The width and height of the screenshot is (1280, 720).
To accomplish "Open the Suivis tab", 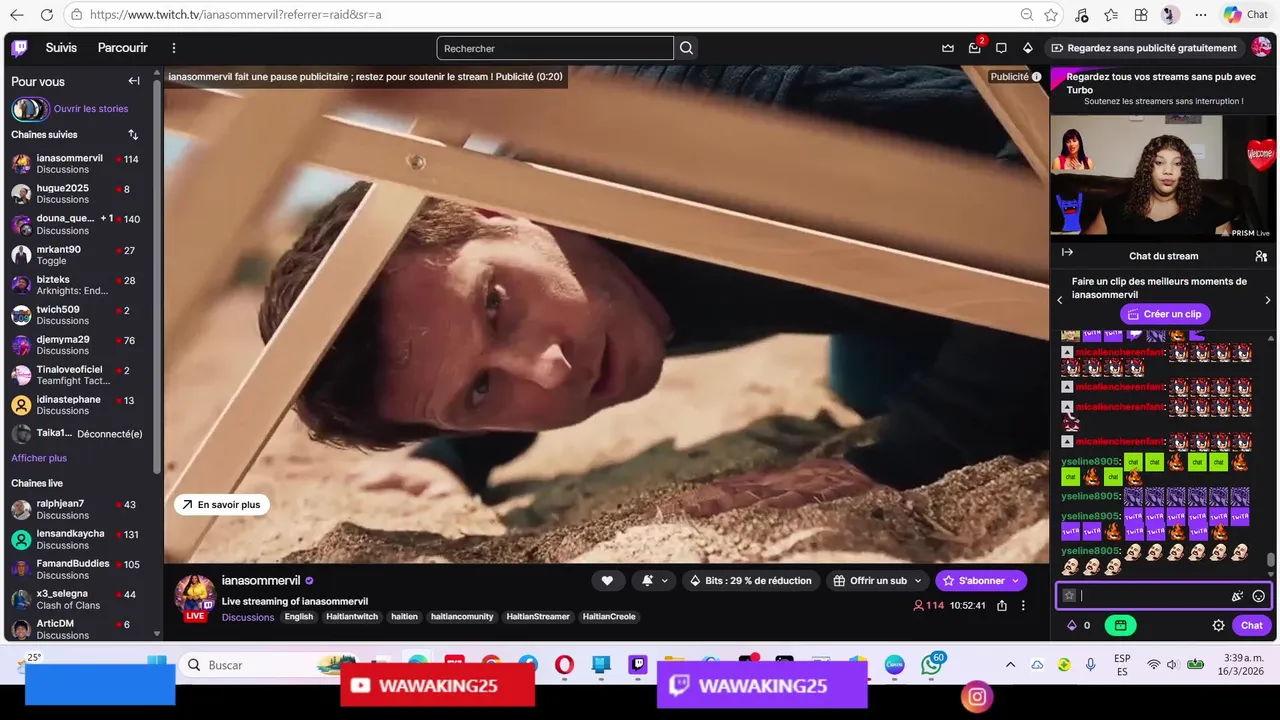I will 61,48.
